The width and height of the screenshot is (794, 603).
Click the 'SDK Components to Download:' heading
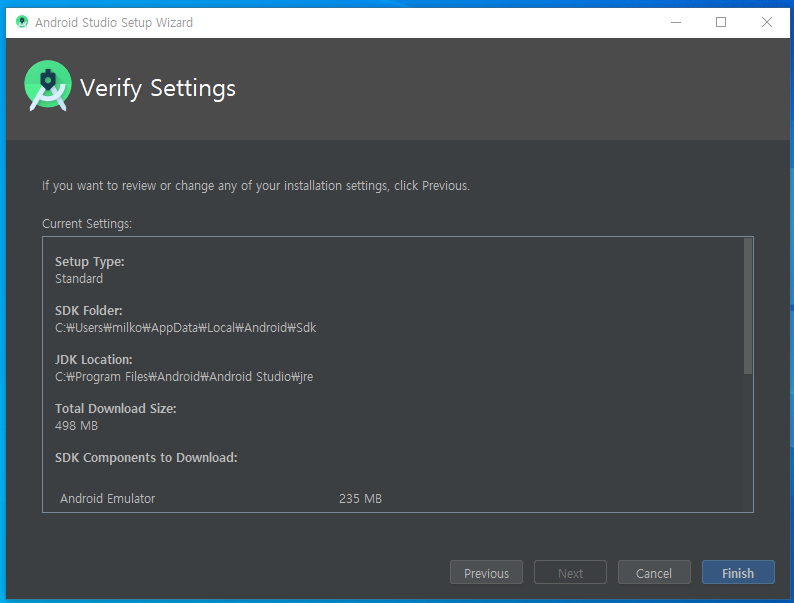point(146,458)
